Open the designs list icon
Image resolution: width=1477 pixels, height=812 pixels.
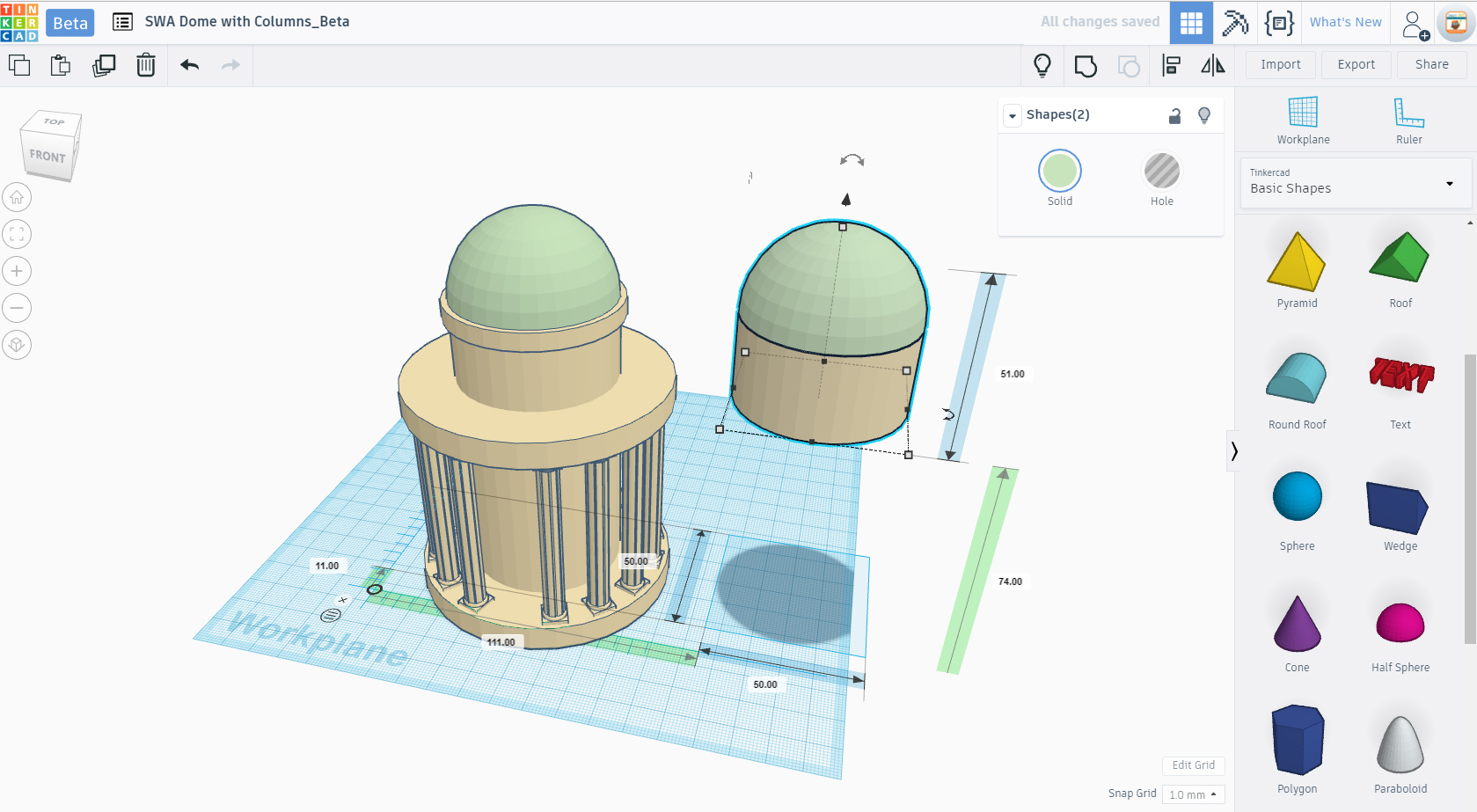tap(122, 22)
